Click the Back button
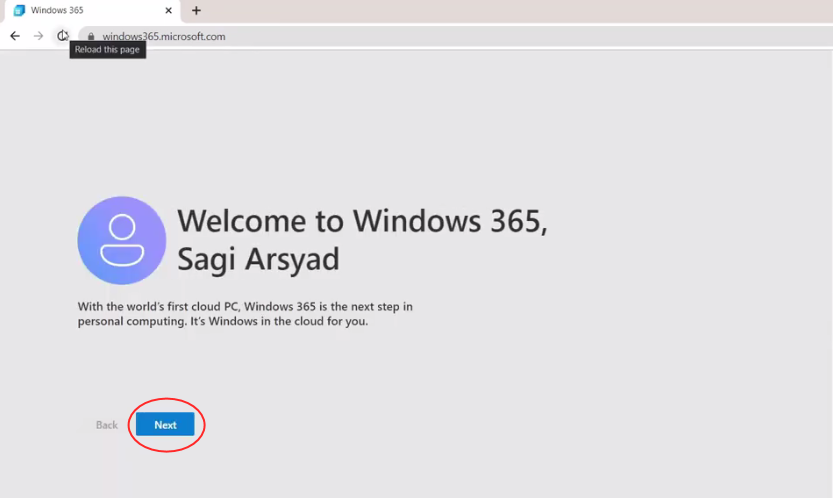The image size is (833, 498). (106, 425)
